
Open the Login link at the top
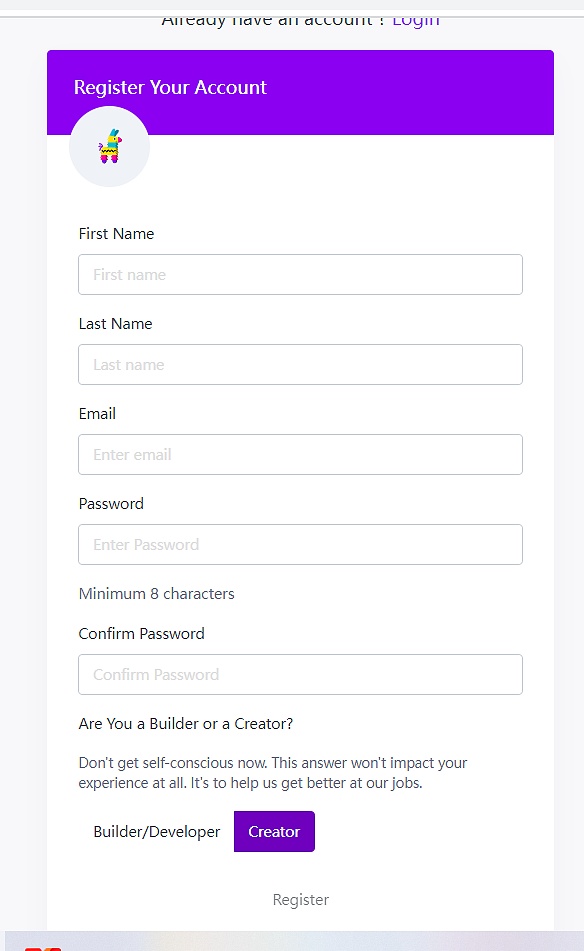tap(416, 21)
